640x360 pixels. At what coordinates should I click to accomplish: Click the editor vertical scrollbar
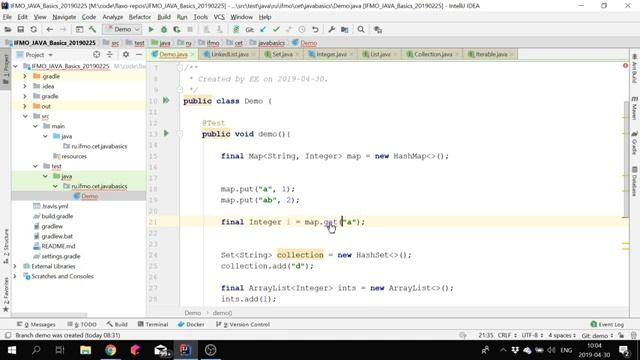click(626, 159)
